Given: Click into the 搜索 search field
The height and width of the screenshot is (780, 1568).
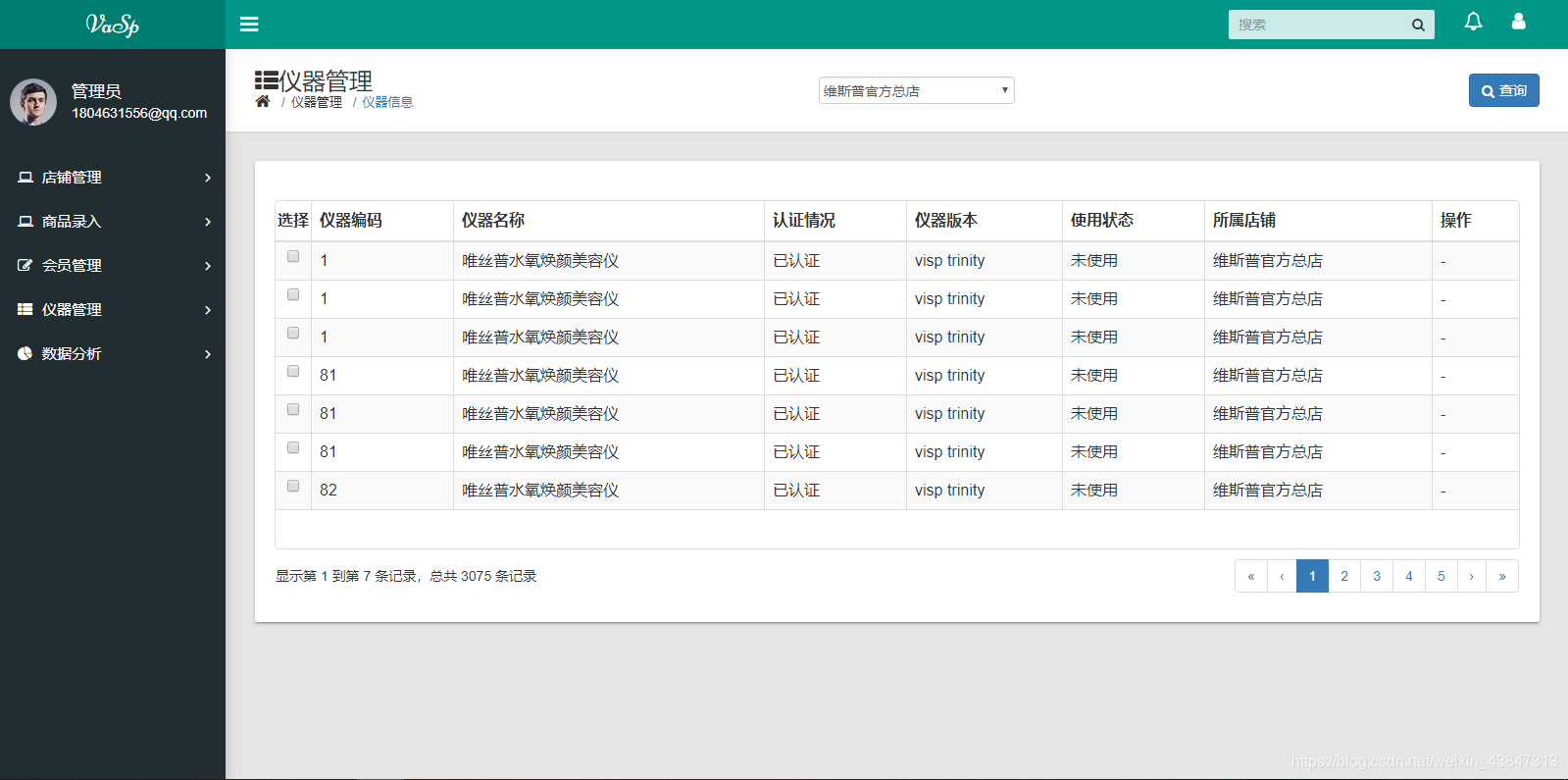Looking at the screenshot, I should [1316, 25].
